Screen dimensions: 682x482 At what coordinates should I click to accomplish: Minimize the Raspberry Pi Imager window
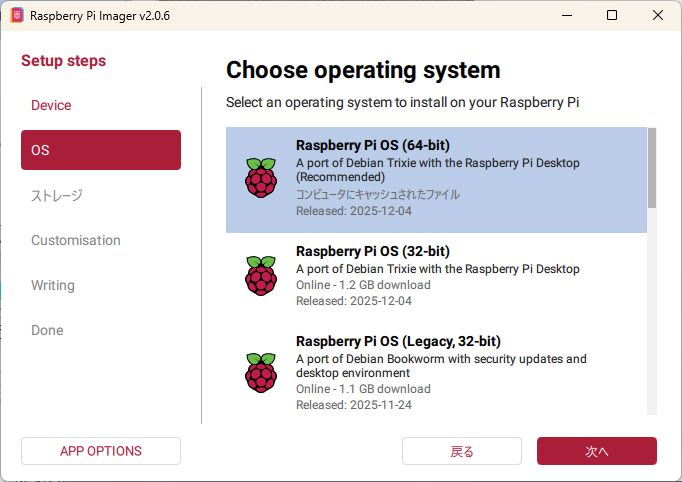click(x=567, y=15)
